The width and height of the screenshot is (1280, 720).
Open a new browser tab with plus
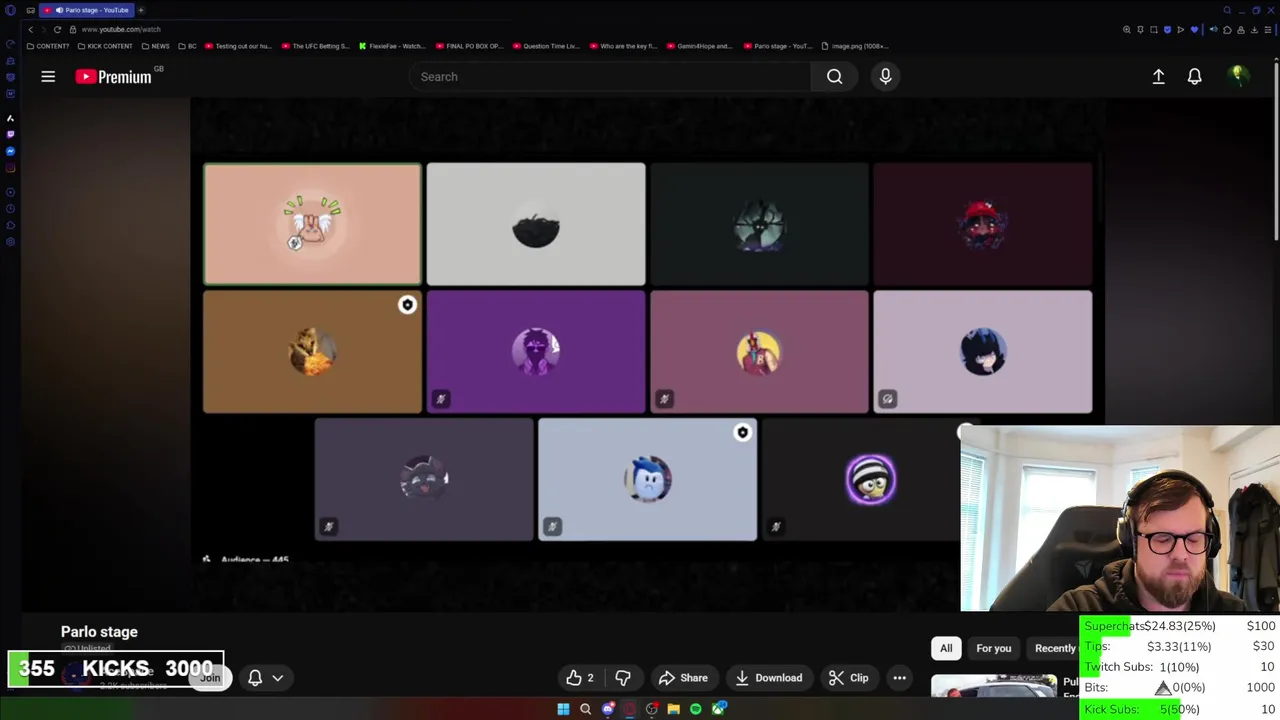coord(141,10)
